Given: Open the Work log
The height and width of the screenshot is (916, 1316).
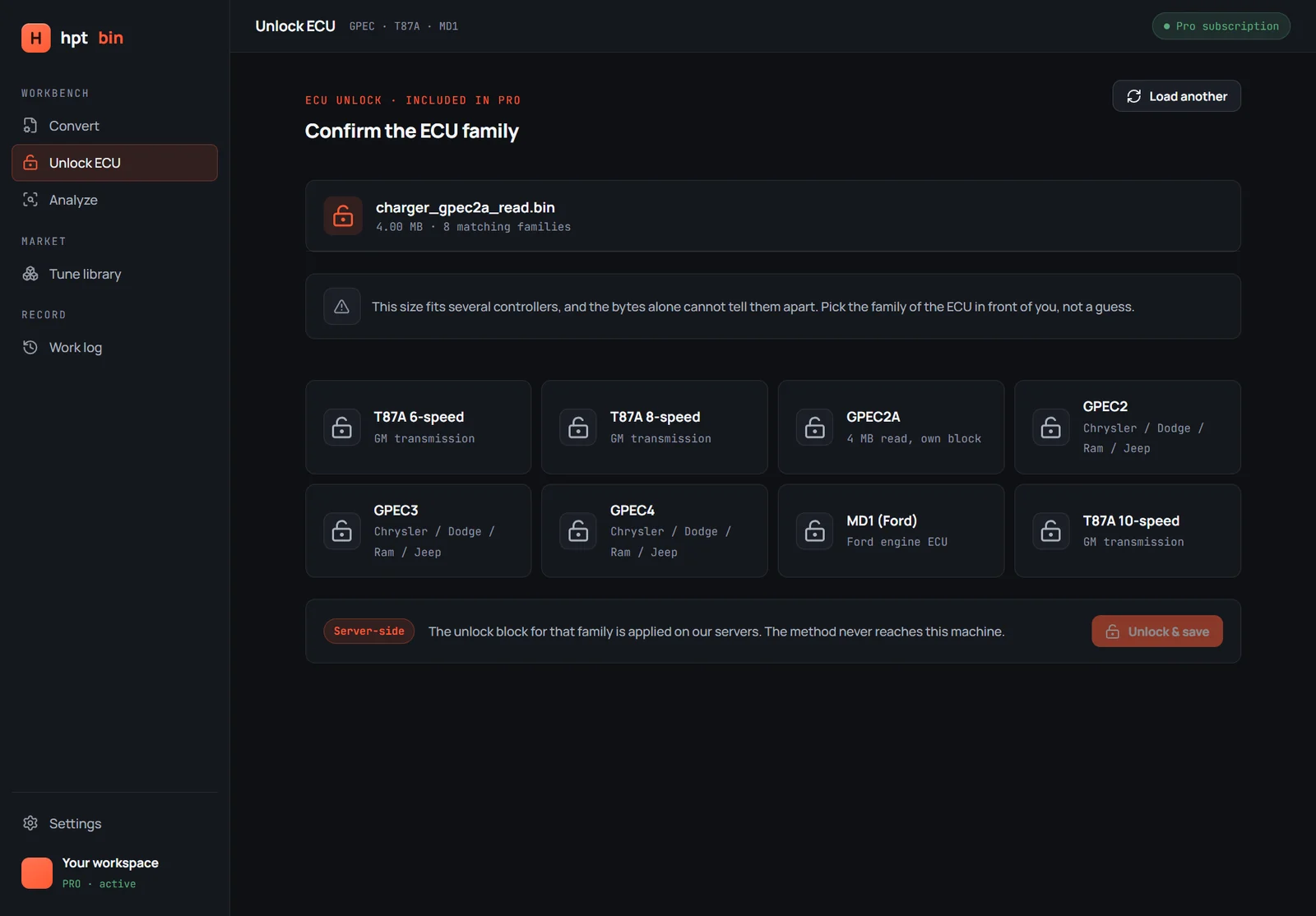Looking at the screenshot, I should coord(114,347).
